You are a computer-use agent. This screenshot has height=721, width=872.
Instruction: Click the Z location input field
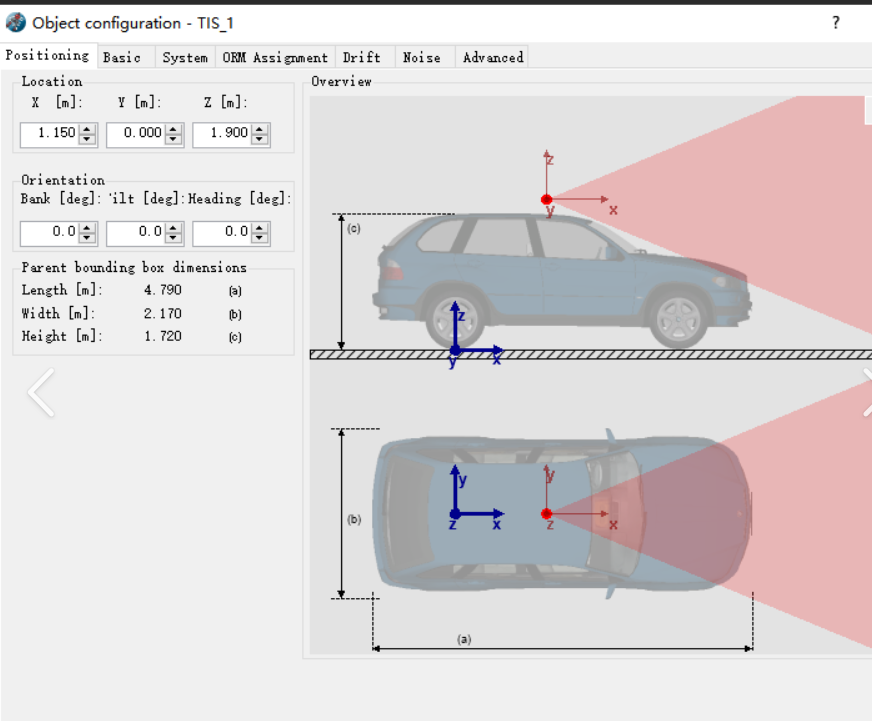(x=221, y=134)
